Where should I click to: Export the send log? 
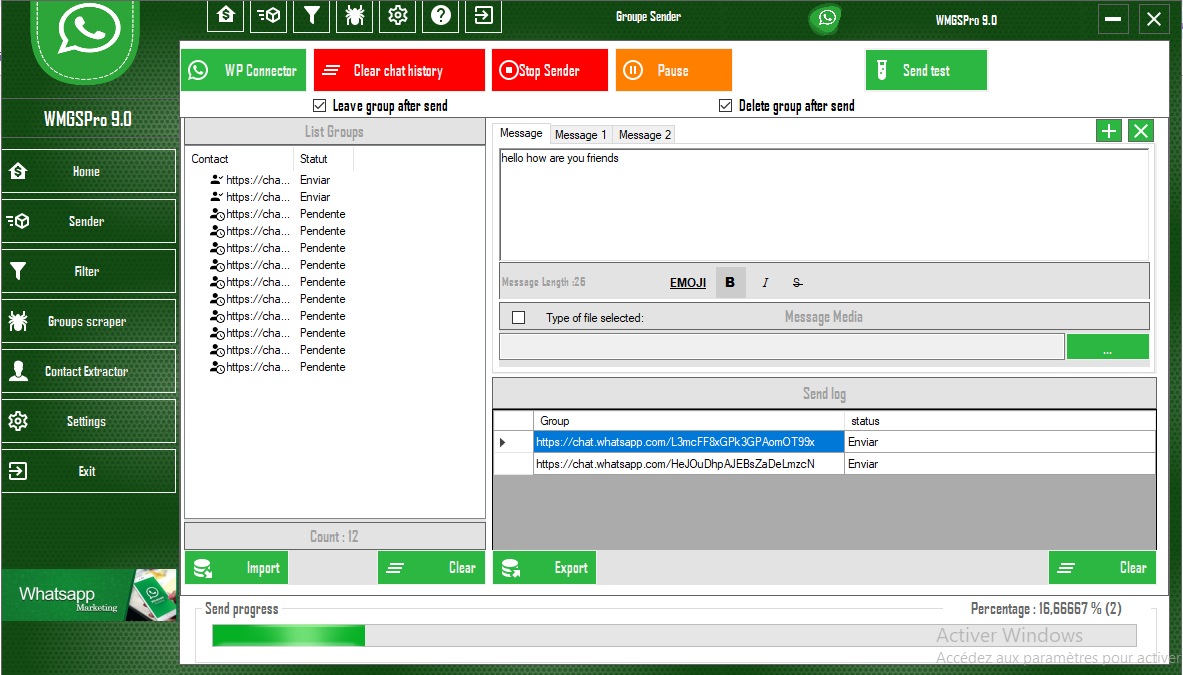[x=545, y=568]
